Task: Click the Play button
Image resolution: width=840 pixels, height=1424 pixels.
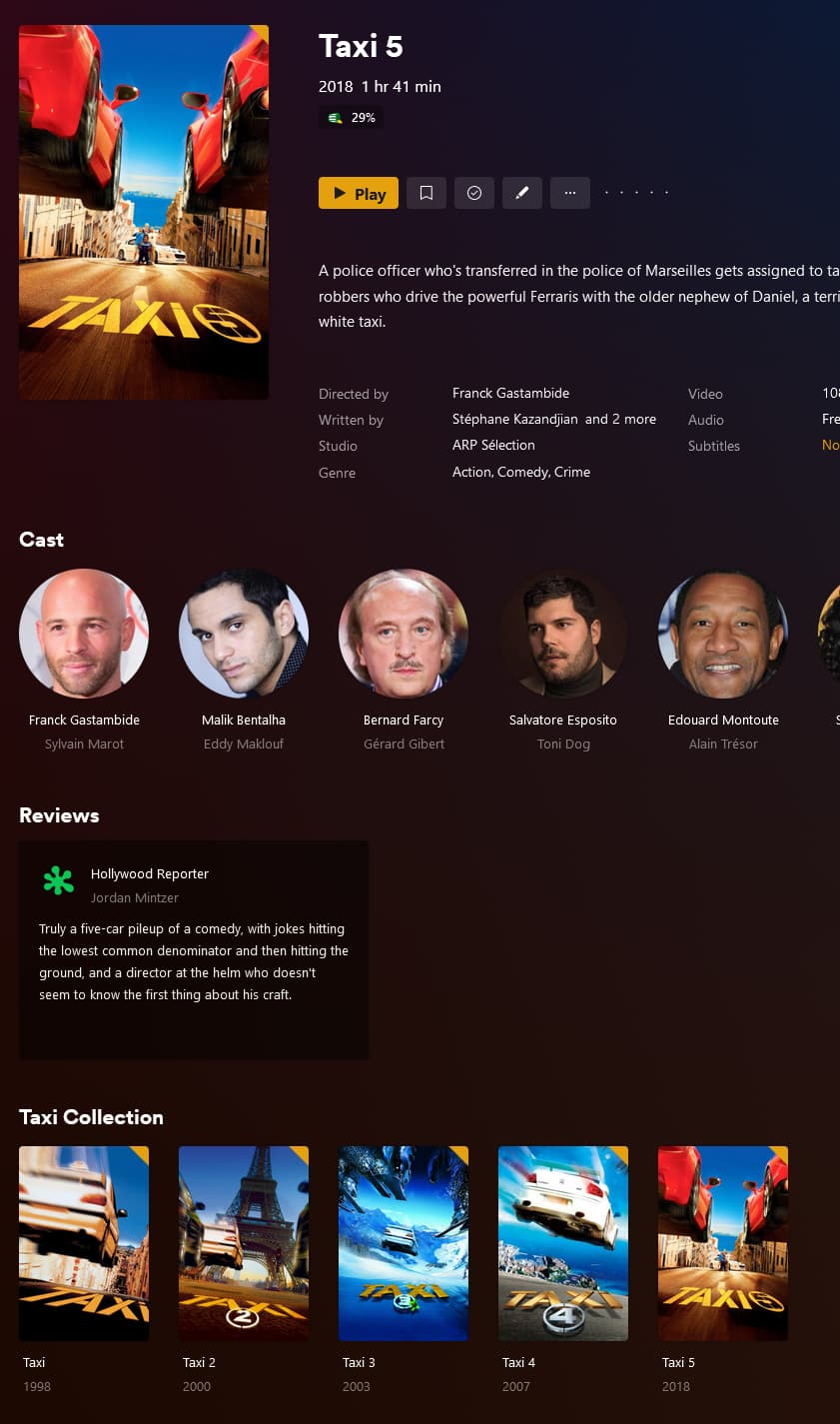Action: click(359, 193)
